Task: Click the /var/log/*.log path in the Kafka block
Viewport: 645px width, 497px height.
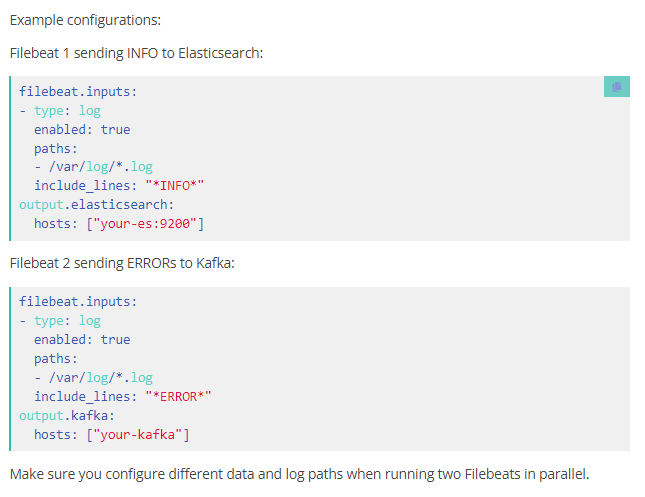Action: click(101, 378)
